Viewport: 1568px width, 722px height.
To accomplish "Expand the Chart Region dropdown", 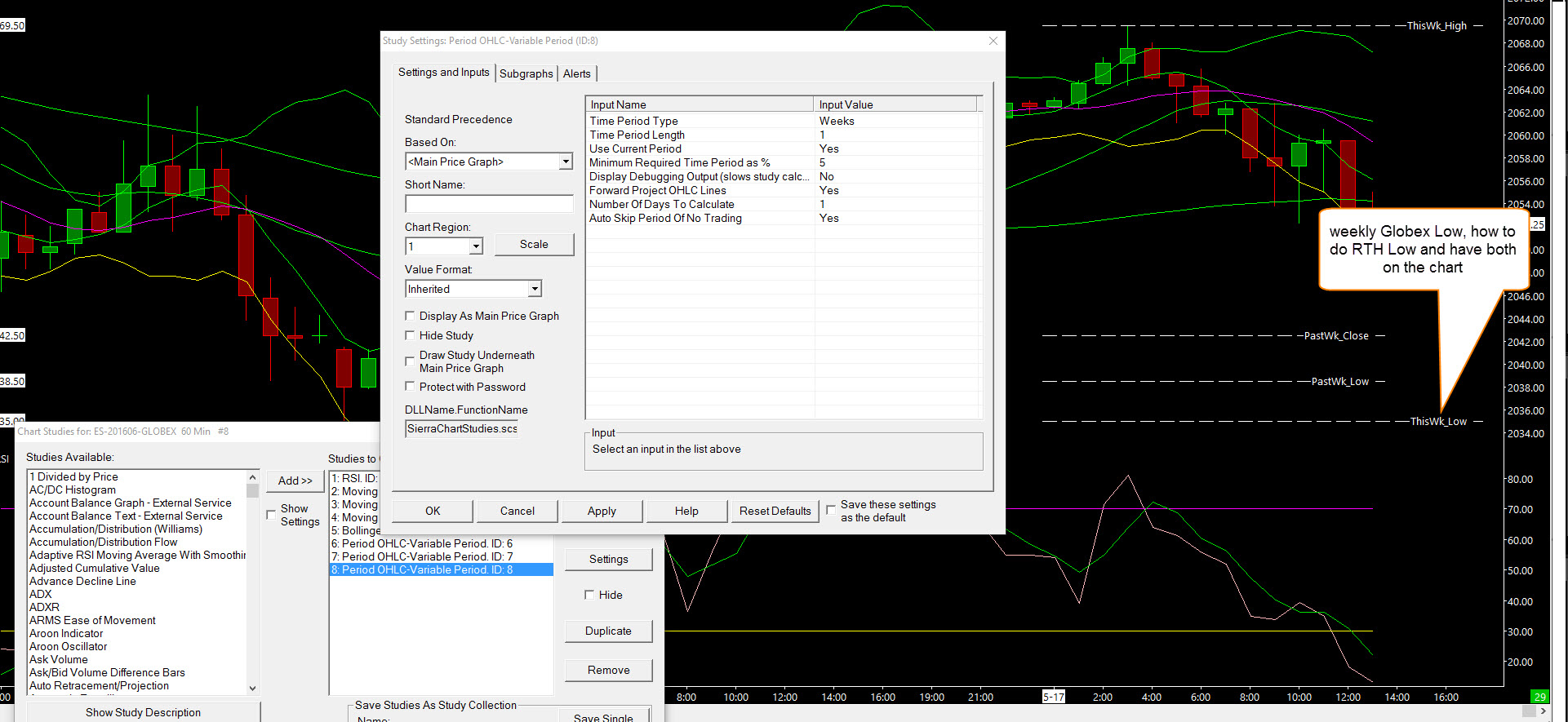I will (x=475, y=246).
